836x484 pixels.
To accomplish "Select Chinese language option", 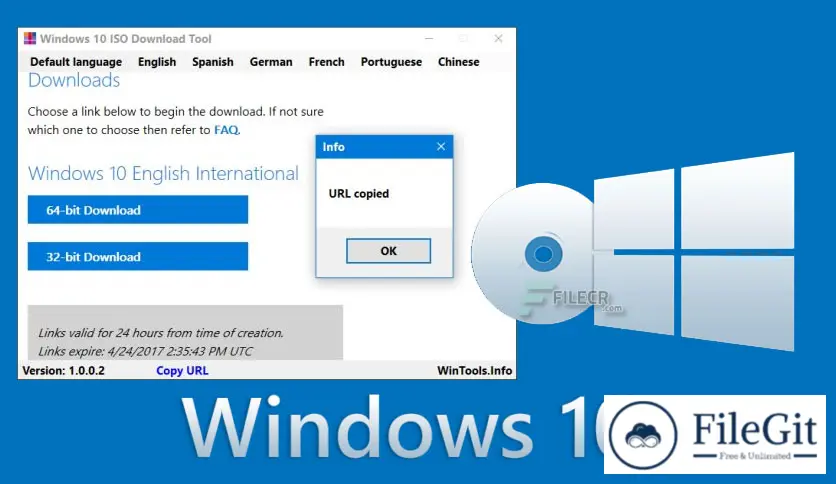I will (x=459, y=62).
